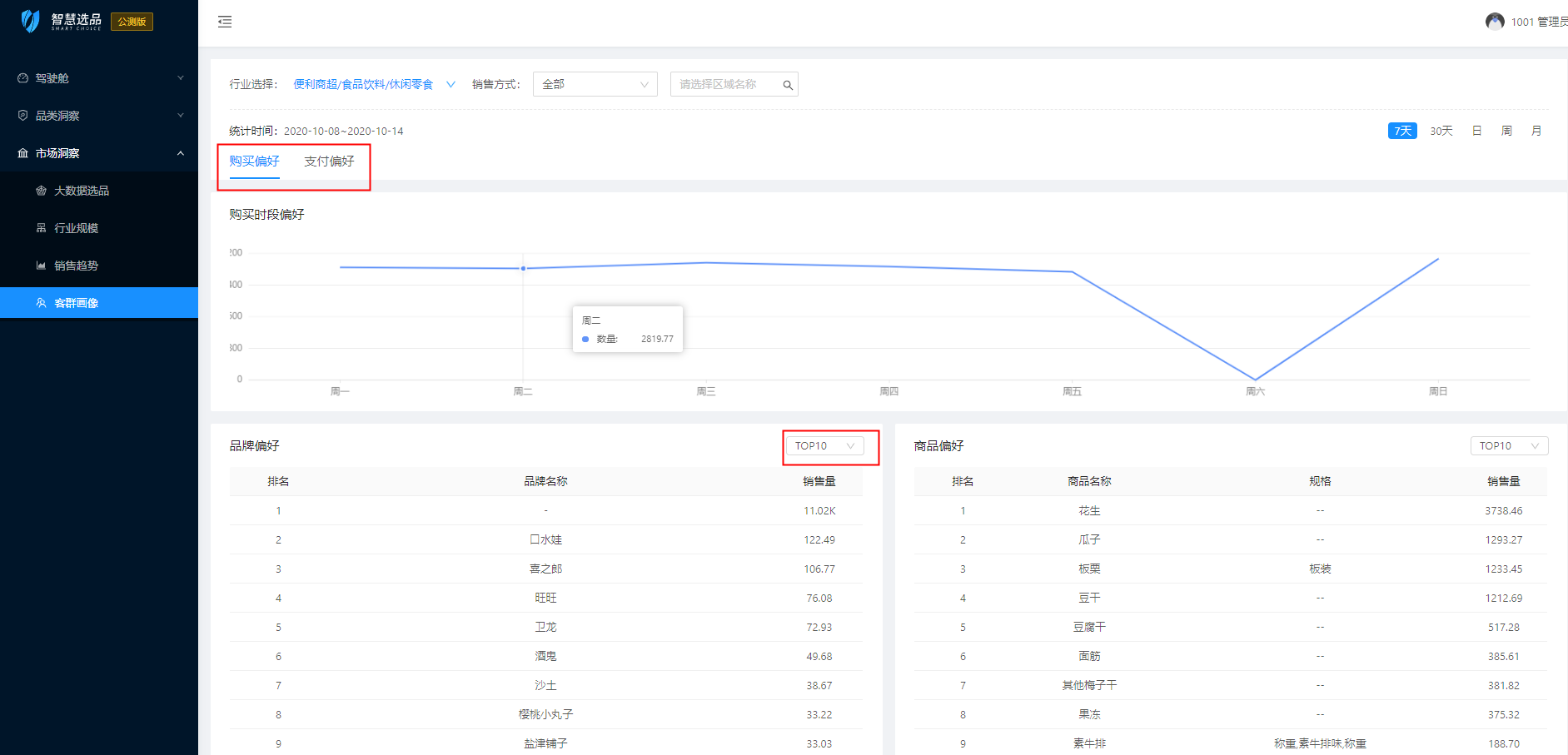Screen dimensions: 1568x755
Task: Select 客群画像 in sidebar
Action: [76, 303]
